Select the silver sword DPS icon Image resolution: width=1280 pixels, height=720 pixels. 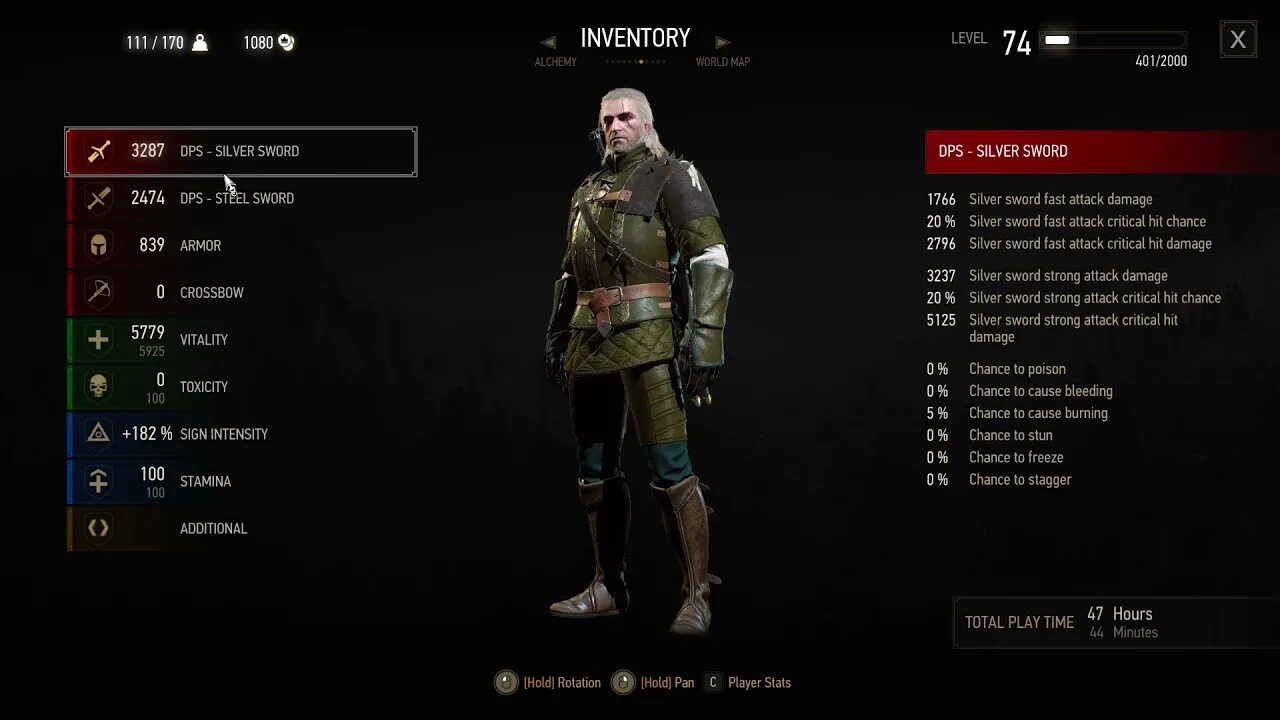click(x=98, y=151)
